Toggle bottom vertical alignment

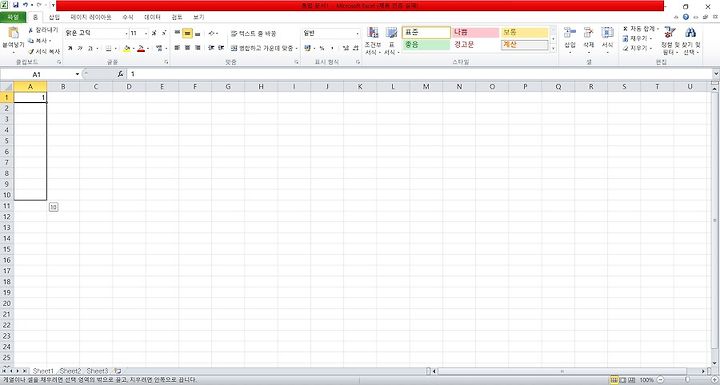[x=197, y=33]
